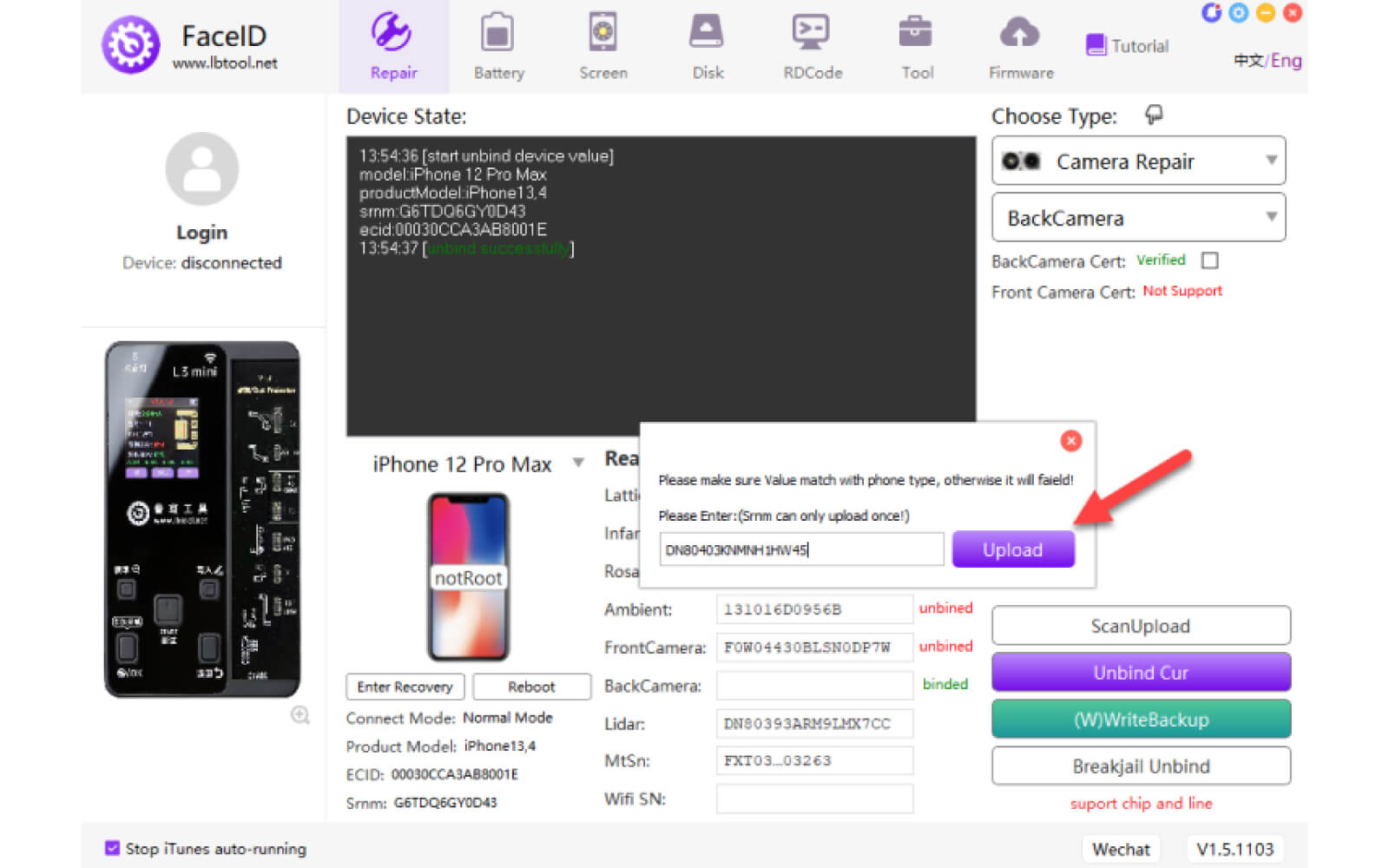Click the purple Tutorial book icon
The width and height of the screenshot is (1389, 868).
[1096, 45]
